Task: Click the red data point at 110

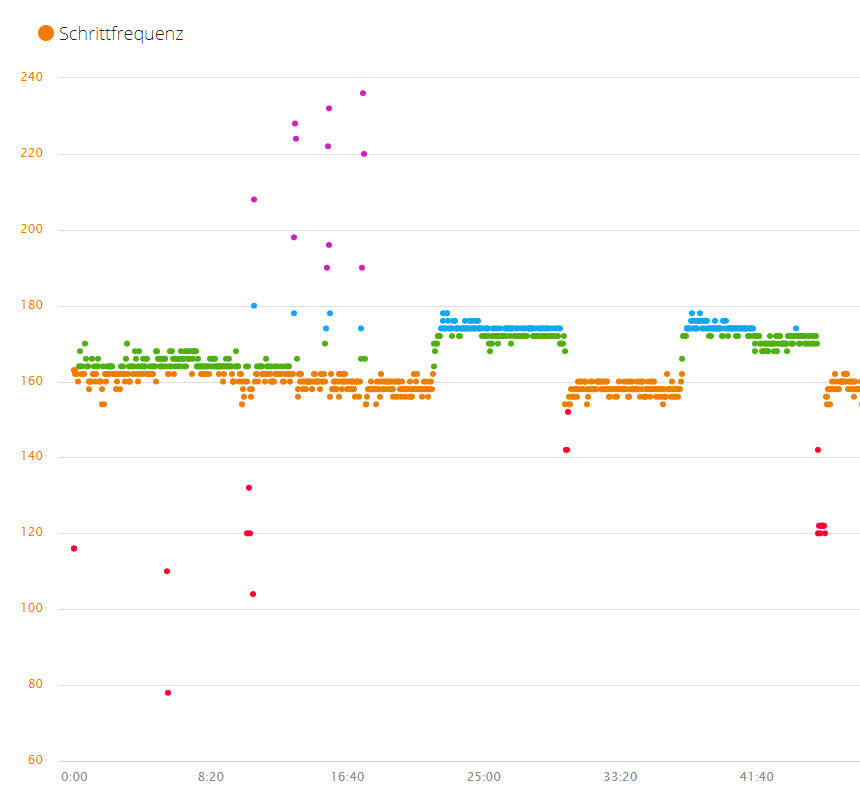Action: click(167, 572)
